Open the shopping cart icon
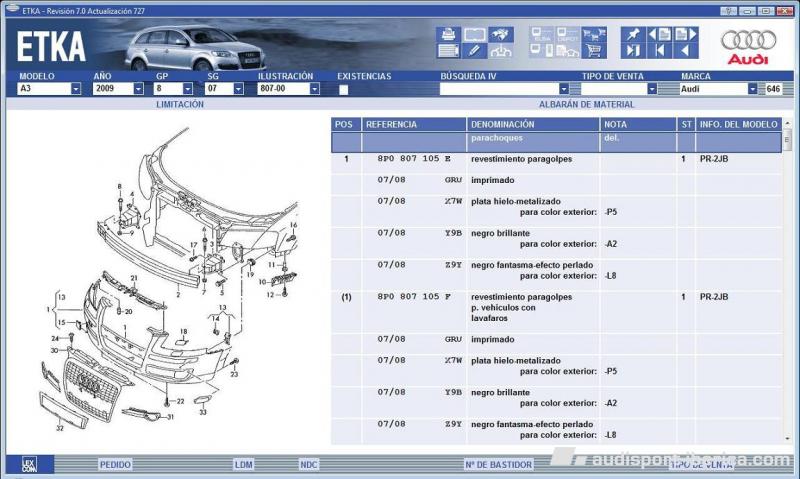The image size is (800, 479). pos(594,50)
